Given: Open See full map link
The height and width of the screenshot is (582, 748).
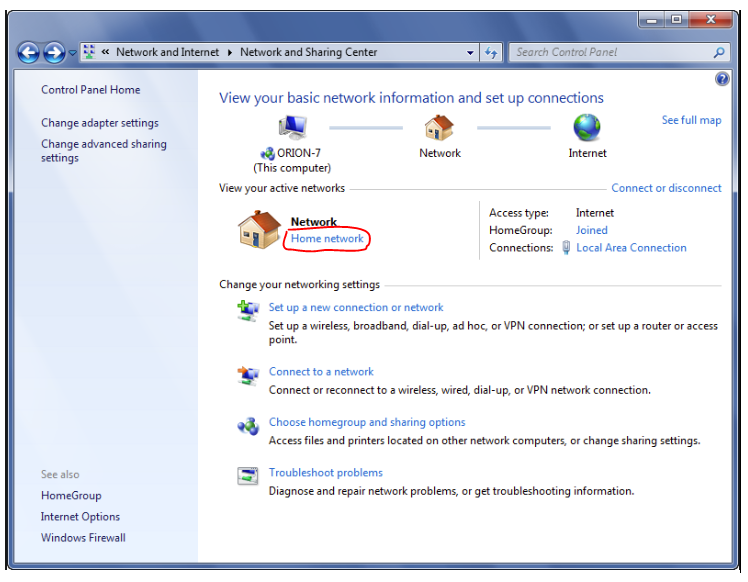Looking at the screenshot, I should pos(691,120).
